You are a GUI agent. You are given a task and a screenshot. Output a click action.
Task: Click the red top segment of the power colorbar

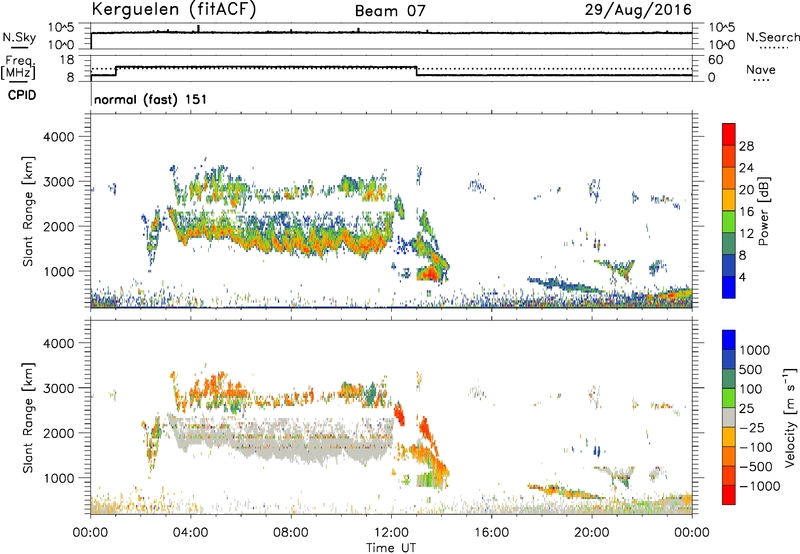[x=729, y=135]
